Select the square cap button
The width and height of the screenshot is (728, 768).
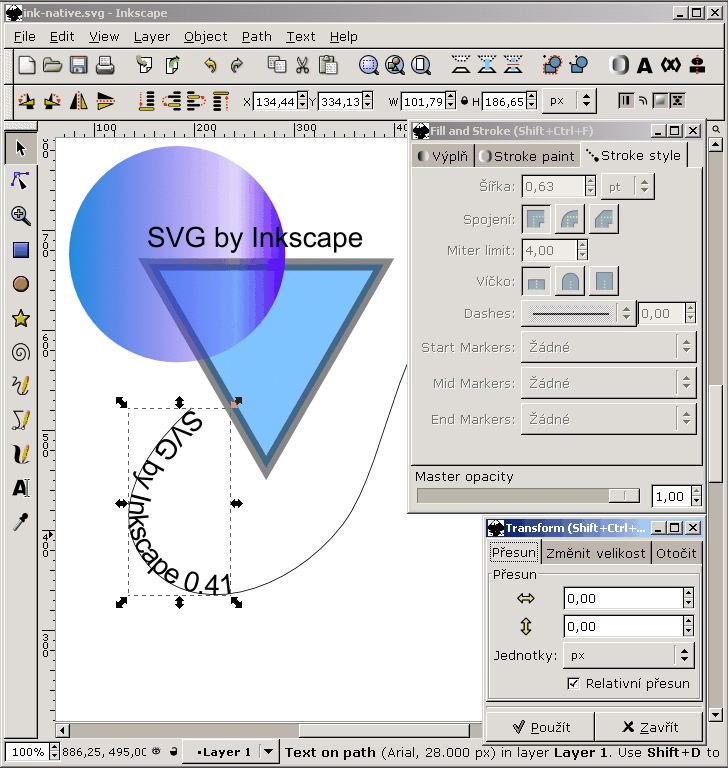604,281
